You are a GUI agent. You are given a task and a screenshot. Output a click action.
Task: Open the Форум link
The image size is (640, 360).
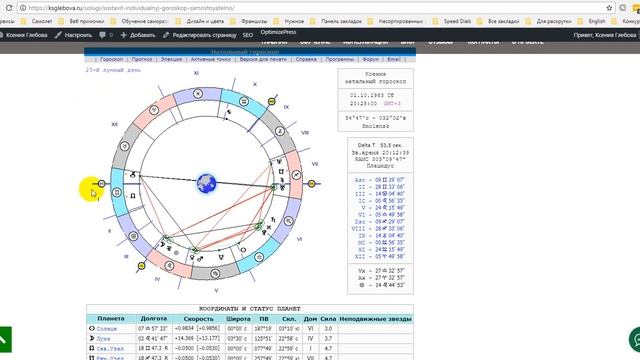[371, 59]
